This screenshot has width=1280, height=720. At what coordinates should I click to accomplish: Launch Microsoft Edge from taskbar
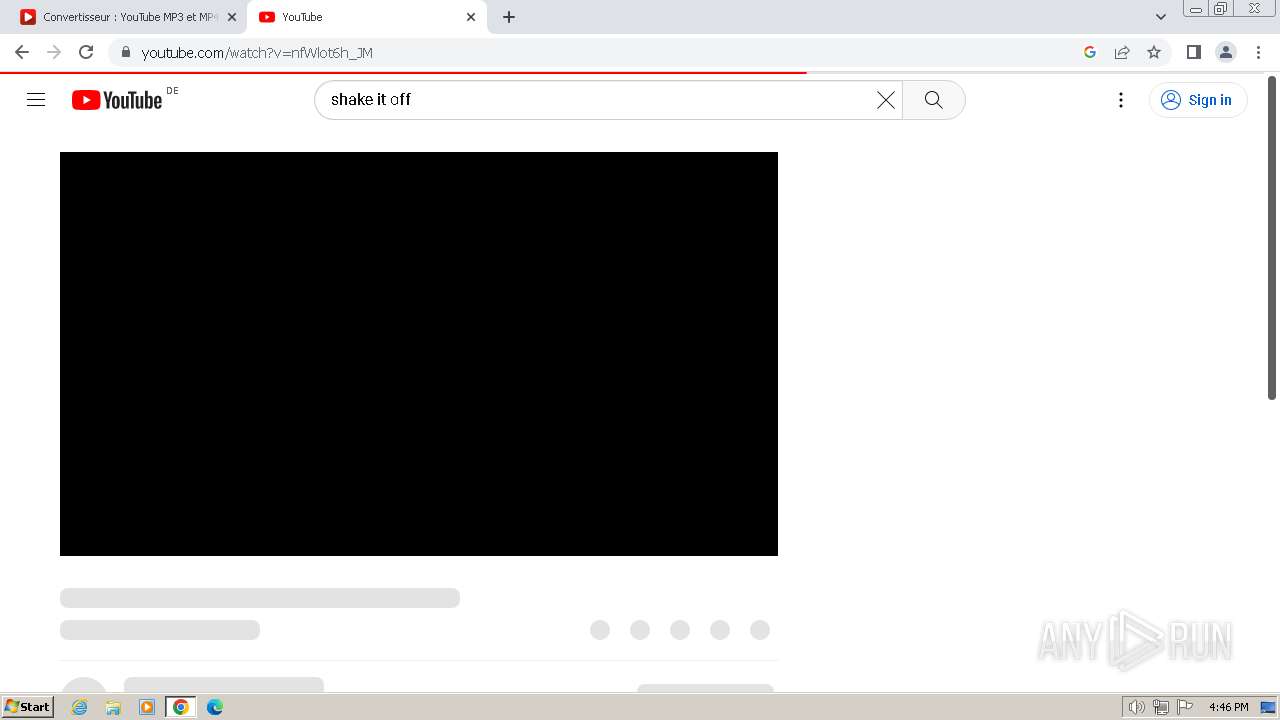pos(215,707)
